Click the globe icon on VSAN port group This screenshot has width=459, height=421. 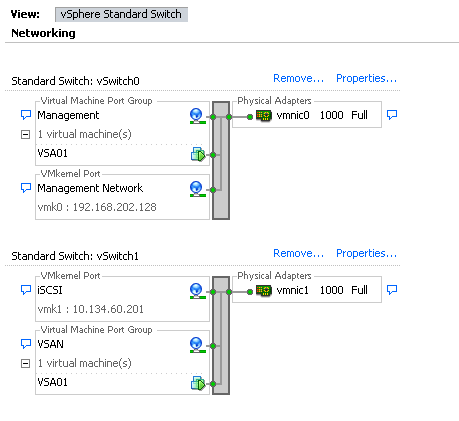point(197,345)
